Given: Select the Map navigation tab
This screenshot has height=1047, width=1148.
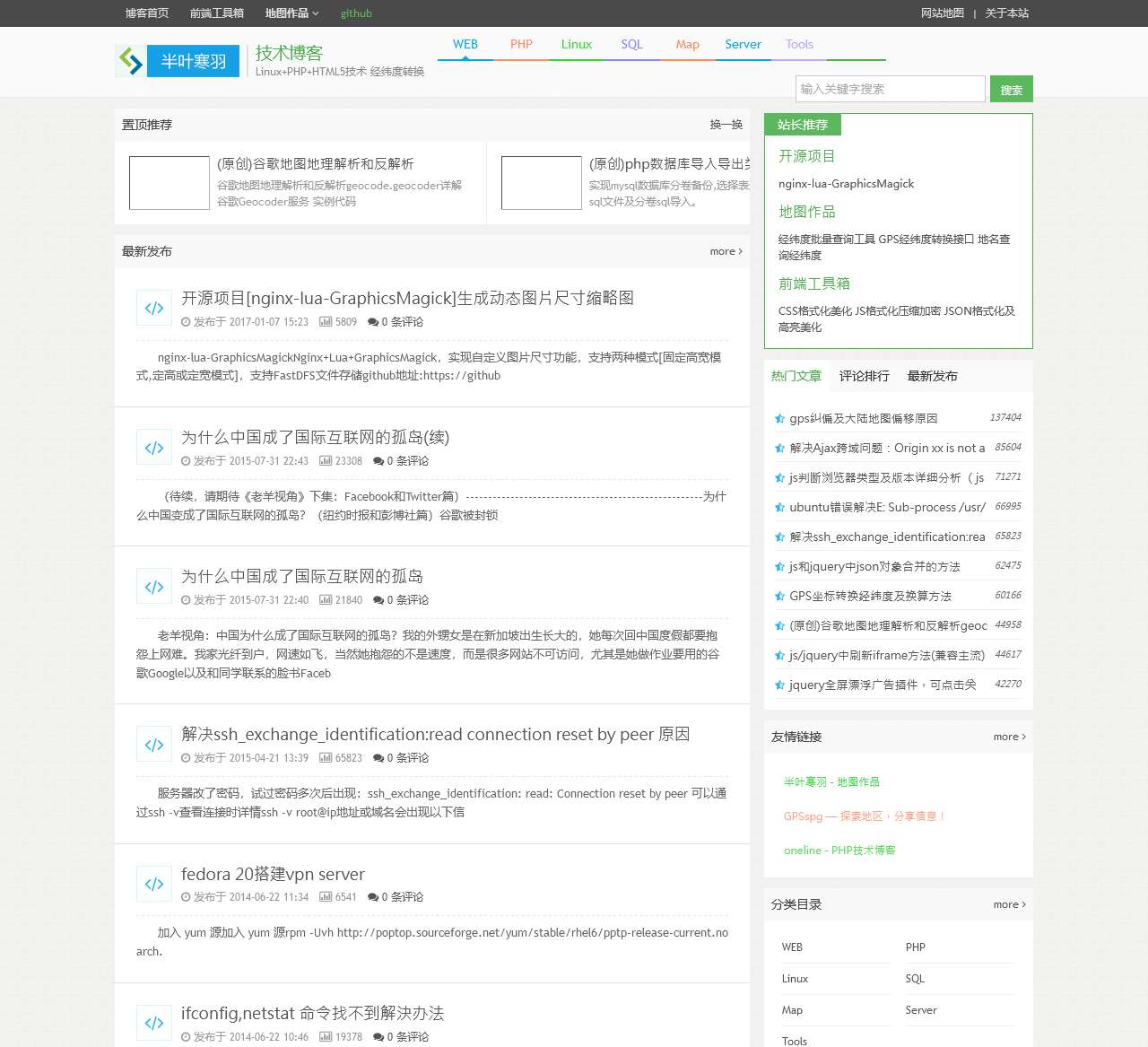Looking at the screenshot, I should click(688, 44).
